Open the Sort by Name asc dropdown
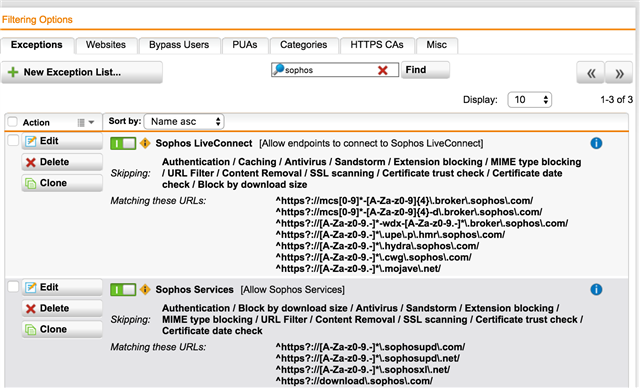640x388 pixels. click(x=184, y=122)
